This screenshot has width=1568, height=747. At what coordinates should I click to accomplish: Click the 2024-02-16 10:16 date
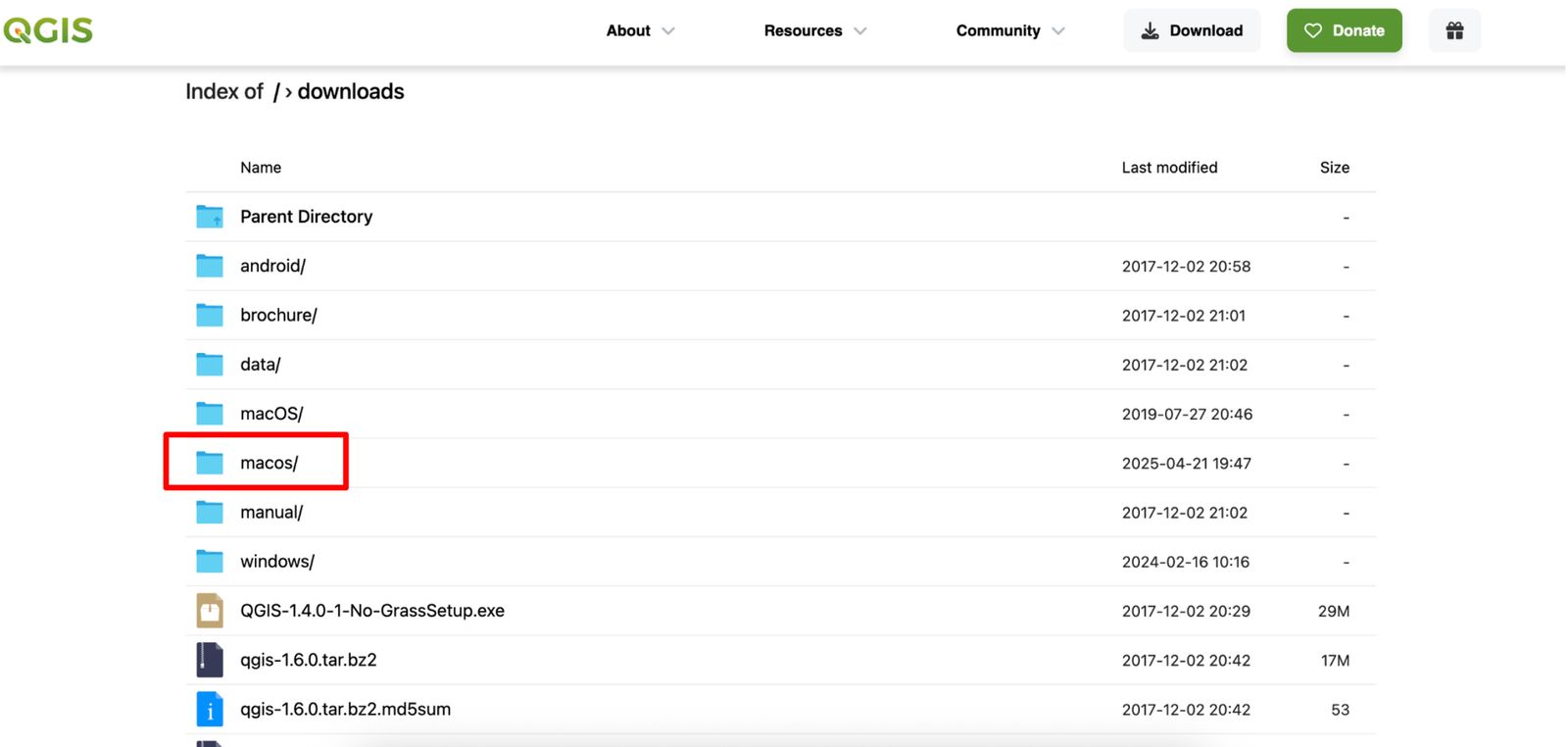(x=1186, y=562)
